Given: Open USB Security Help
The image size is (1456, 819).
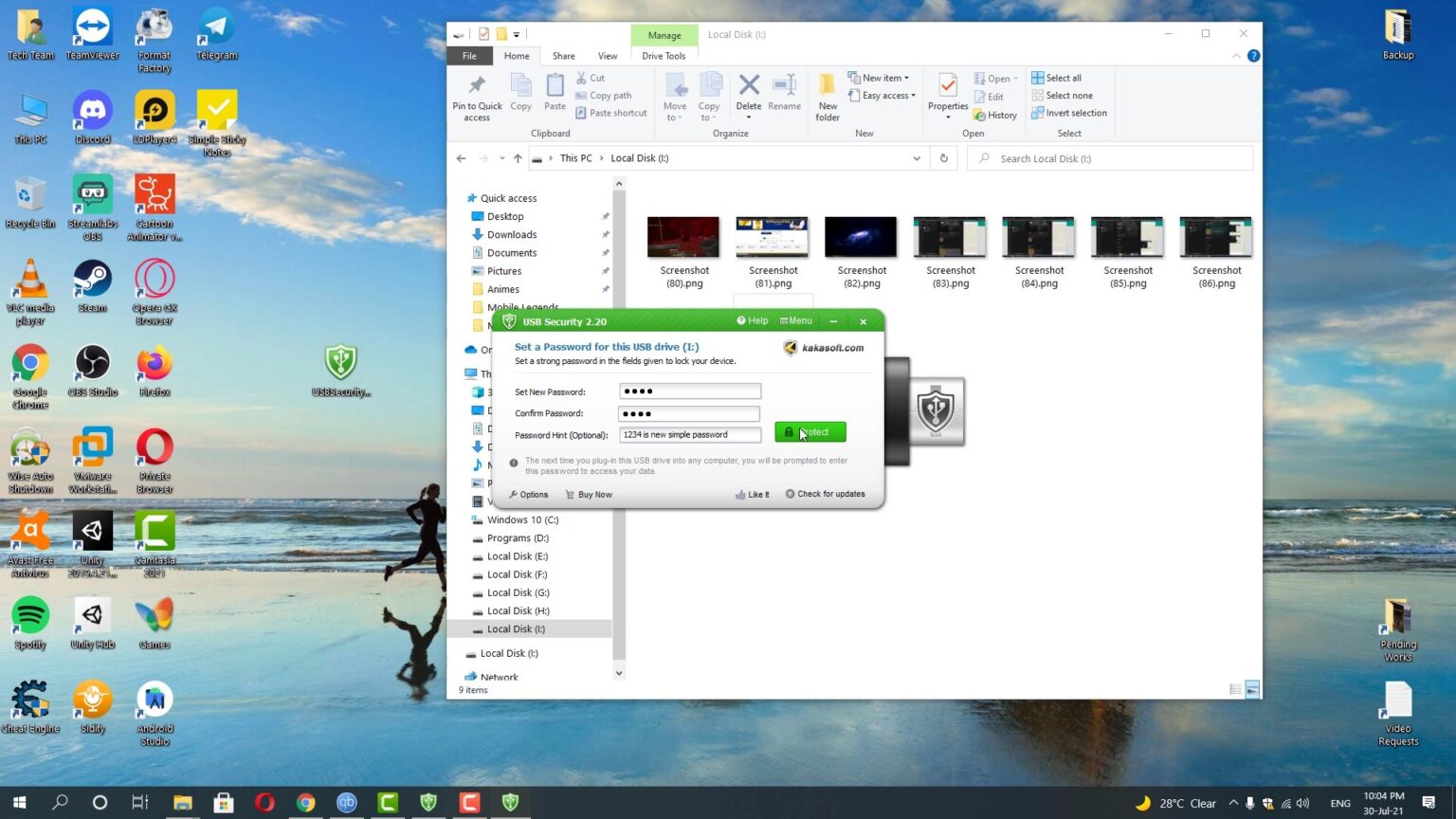Looking at the screenshot, I should pos(753,321).
